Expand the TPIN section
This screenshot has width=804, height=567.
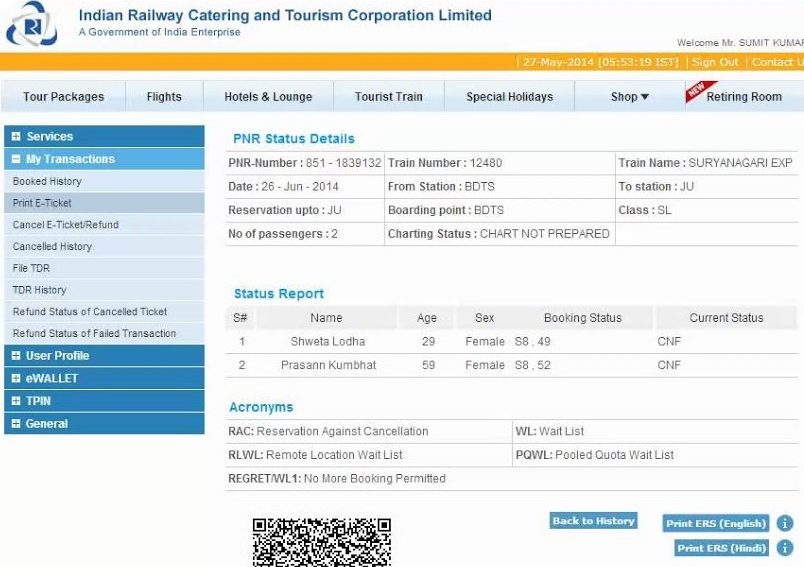point(104,401)
